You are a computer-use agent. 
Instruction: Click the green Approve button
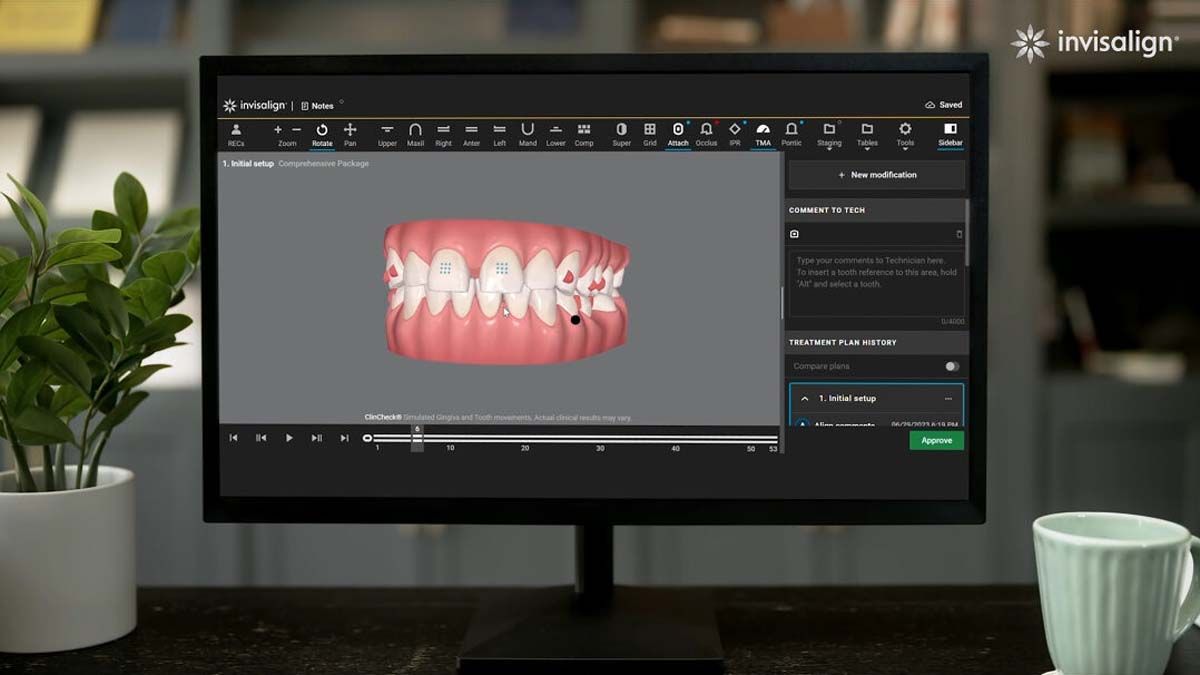coord(936,440)
